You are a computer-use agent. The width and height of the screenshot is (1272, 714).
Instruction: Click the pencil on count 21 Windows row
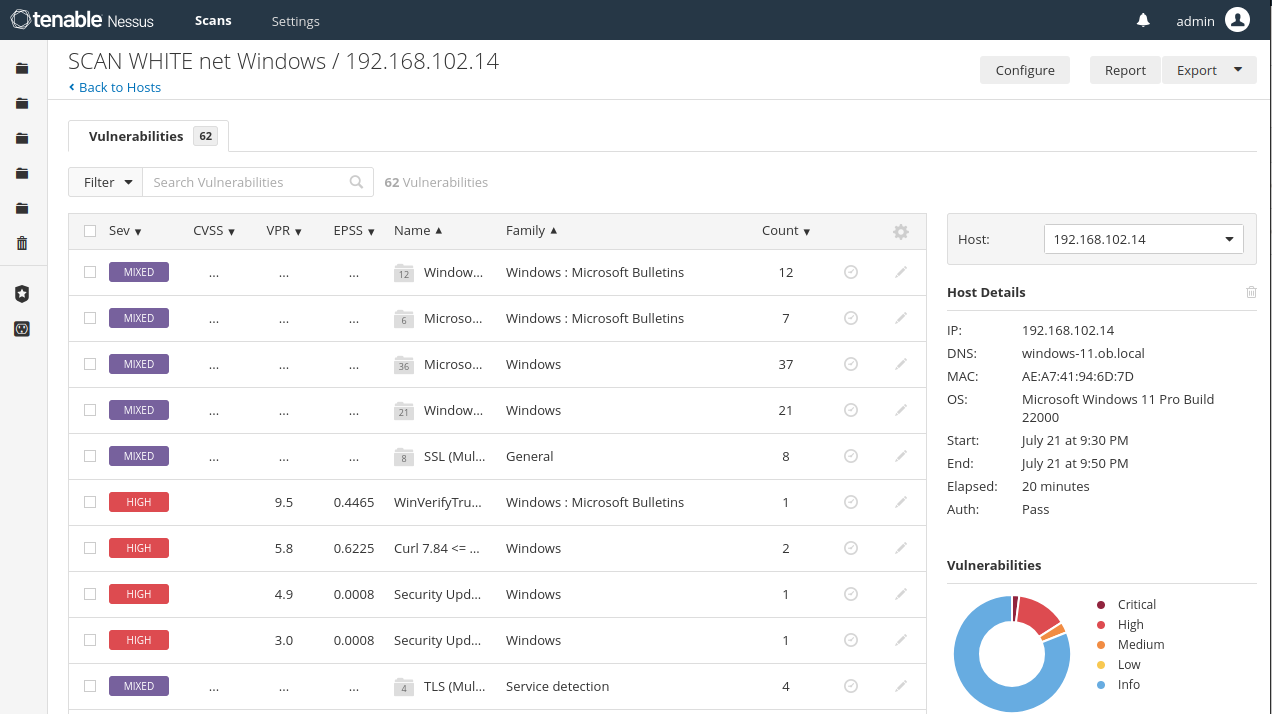[x=901, y=410]
